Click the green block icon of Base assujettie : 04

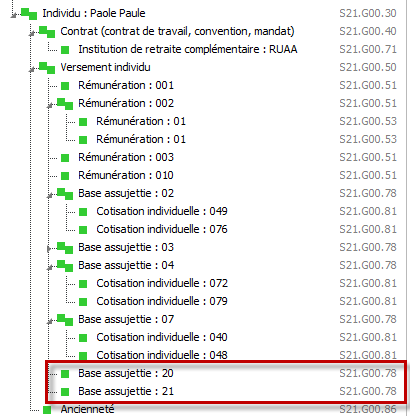[65, 266]
